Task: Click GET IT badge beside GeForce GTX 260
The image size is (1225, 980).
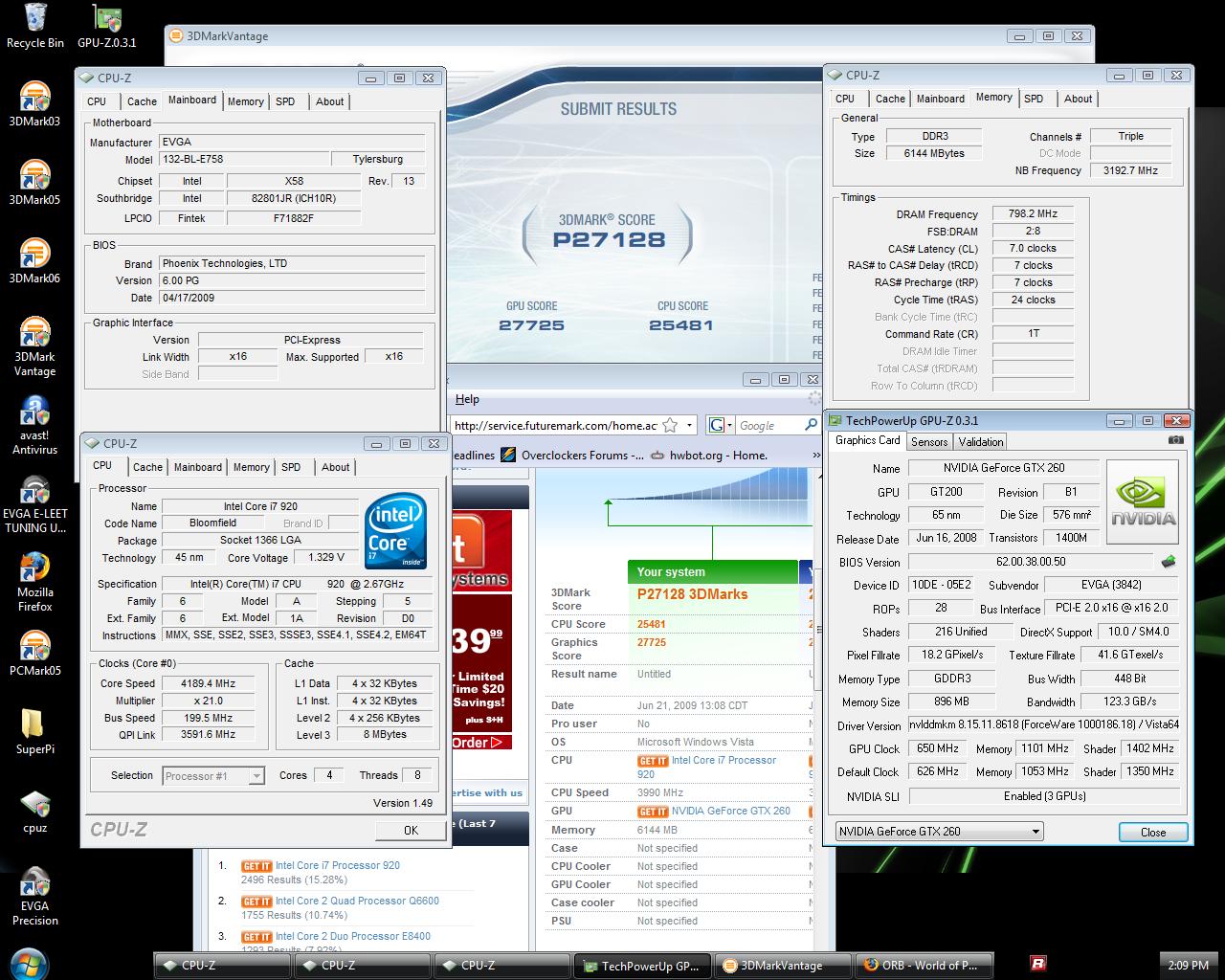Action: (653, 812)
